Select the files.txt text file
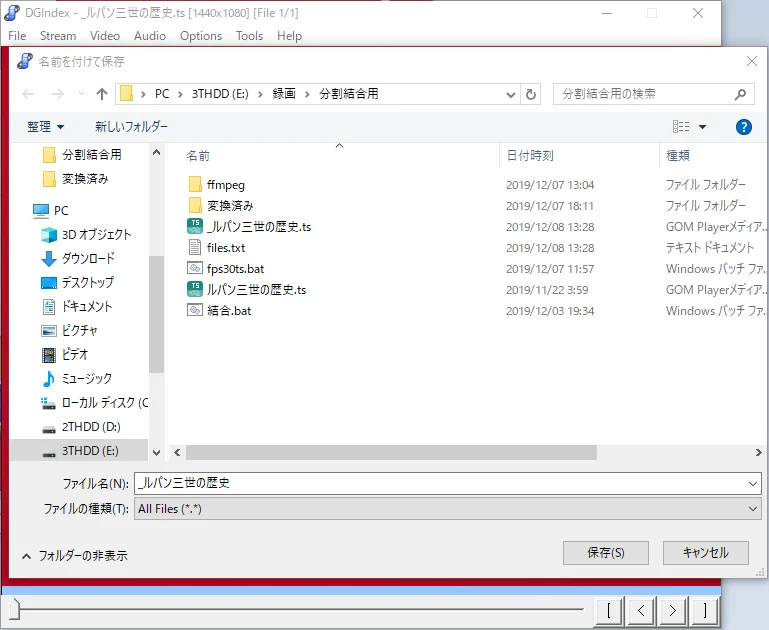769x630 pixels. (225, 248)
